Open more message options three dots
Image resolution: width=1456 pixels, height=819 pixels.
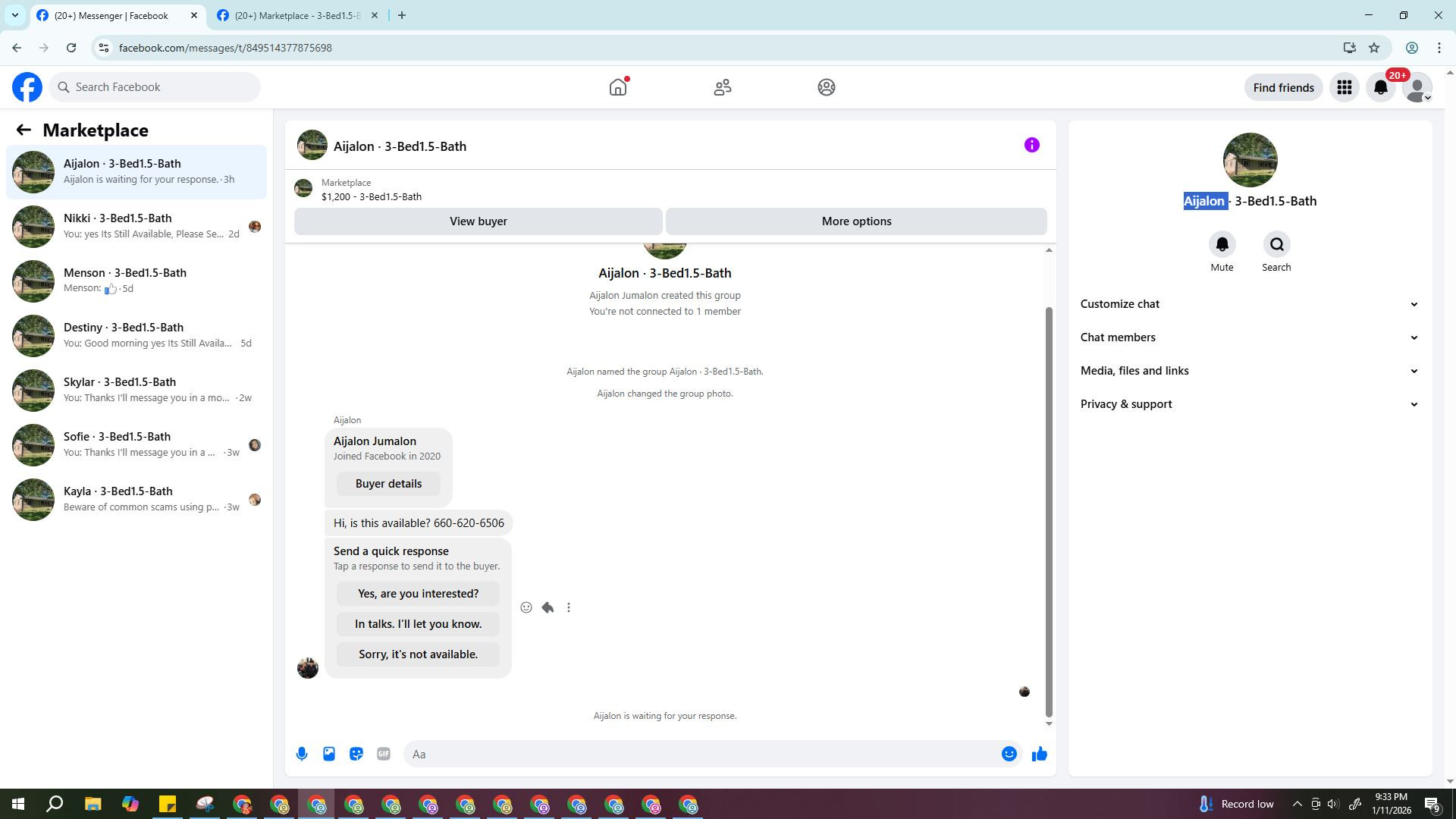click(569, 607)
